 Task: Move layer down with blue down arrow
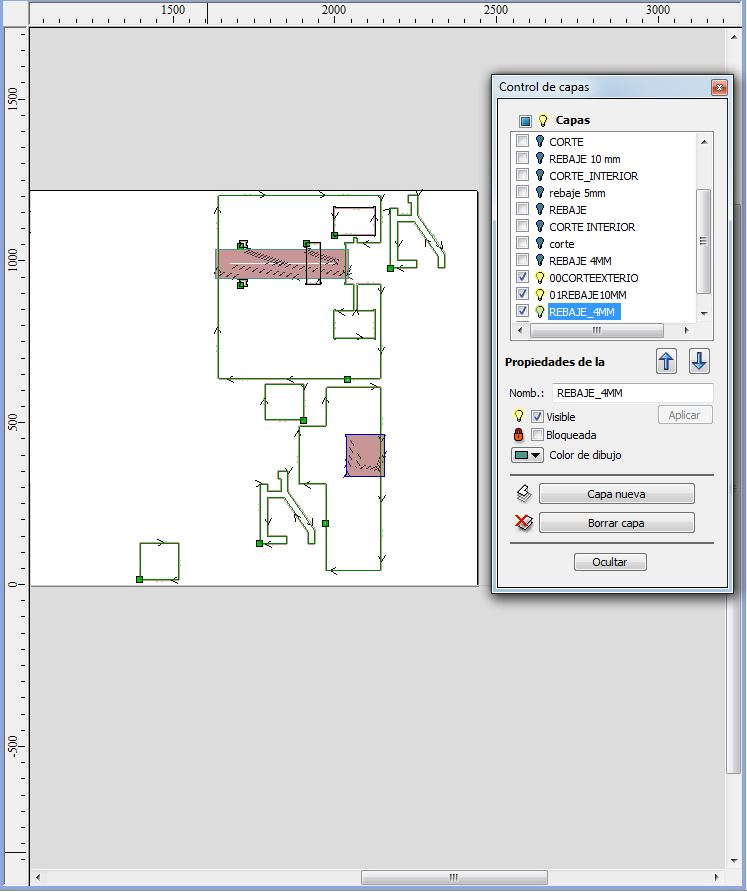(699, 361)
